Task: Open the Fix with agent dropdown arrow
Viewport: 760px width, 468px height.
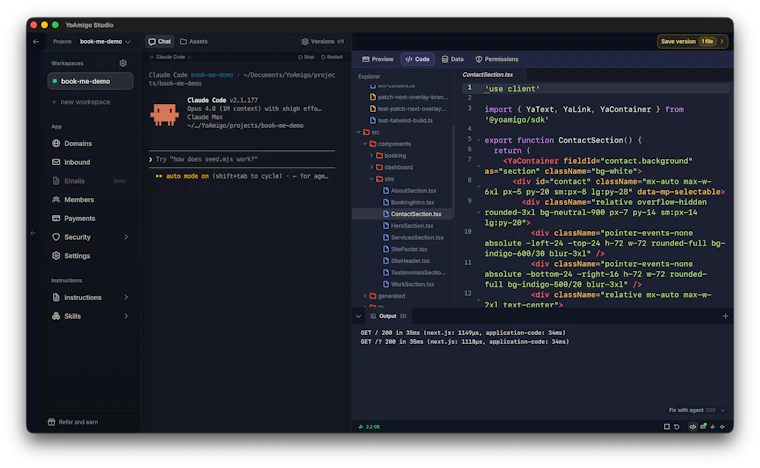Action: click(723, 410)
